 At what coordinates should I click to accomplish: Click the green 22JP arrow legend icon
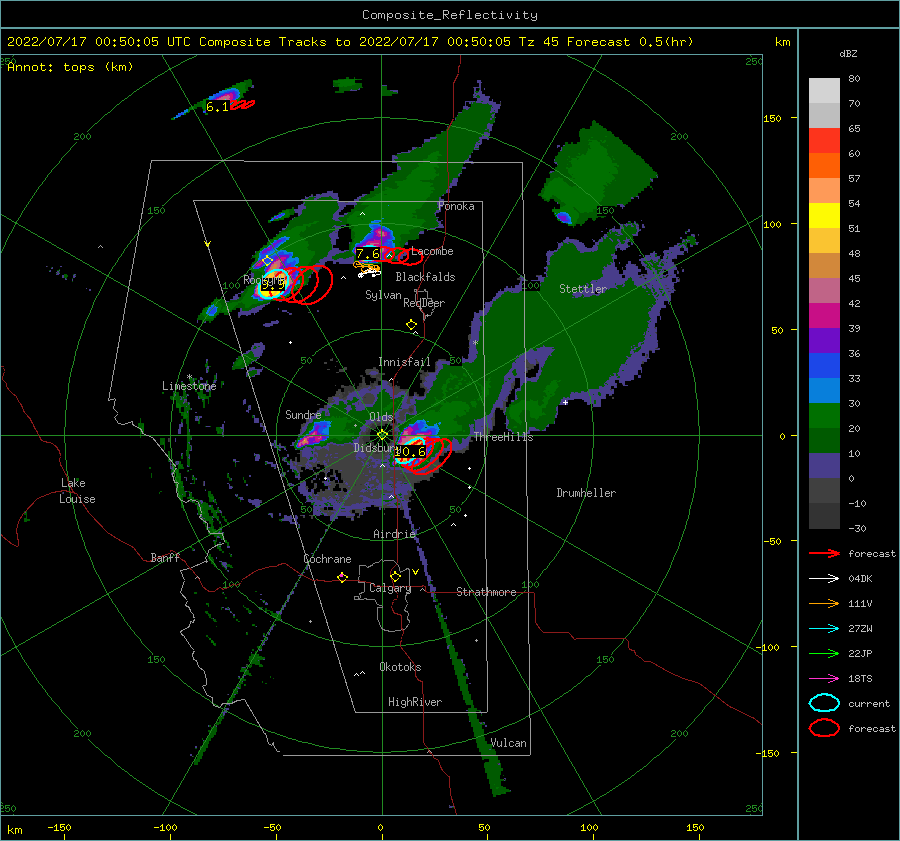(824, 653)
